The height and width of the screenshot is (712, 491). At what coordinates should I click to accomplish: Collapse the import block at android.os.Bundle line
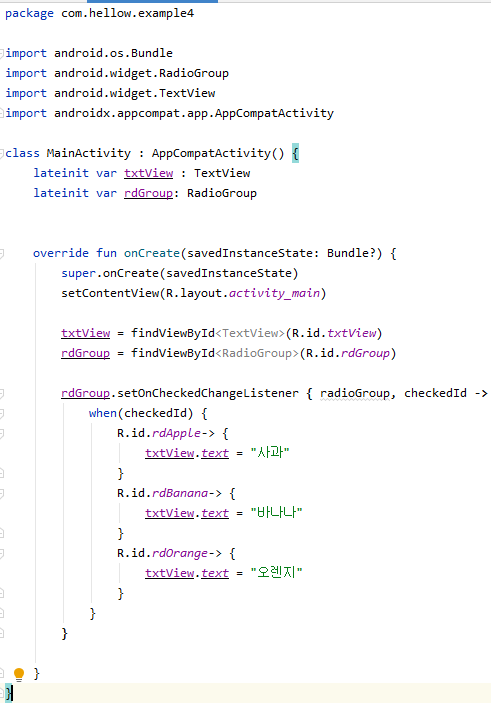(2, 54)
